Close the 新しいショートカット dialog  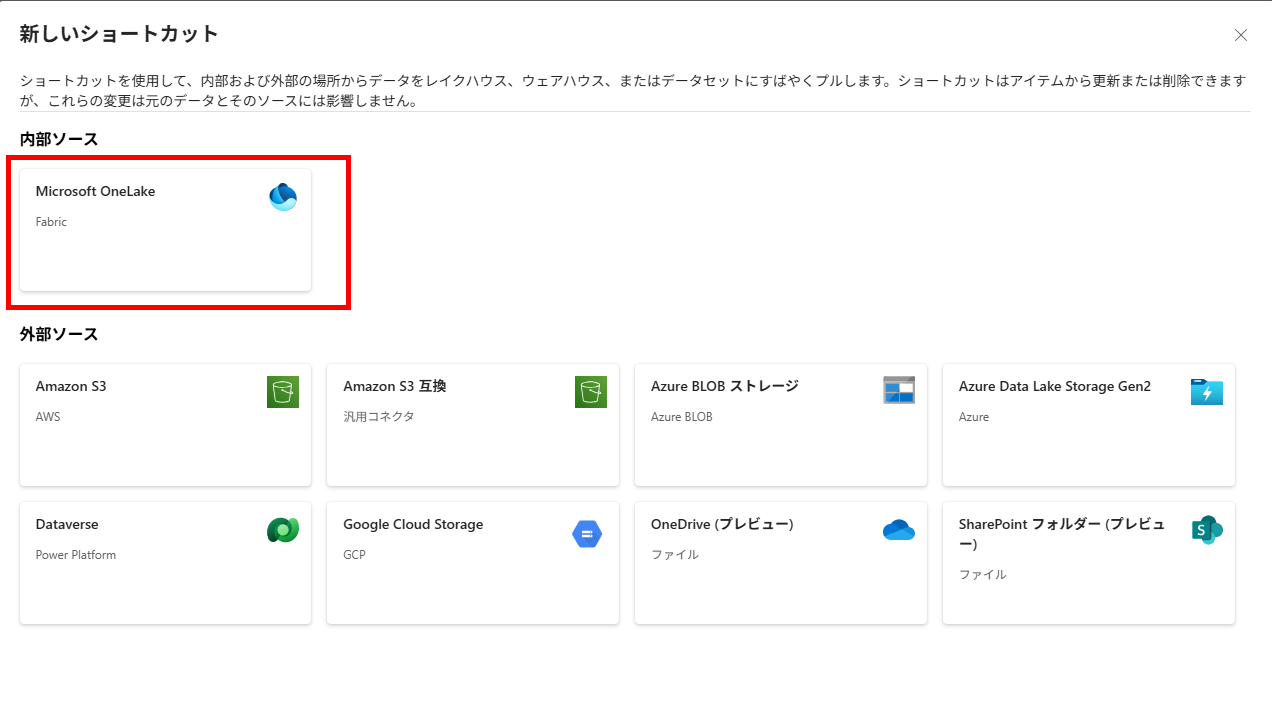[x=1241, y=35]
